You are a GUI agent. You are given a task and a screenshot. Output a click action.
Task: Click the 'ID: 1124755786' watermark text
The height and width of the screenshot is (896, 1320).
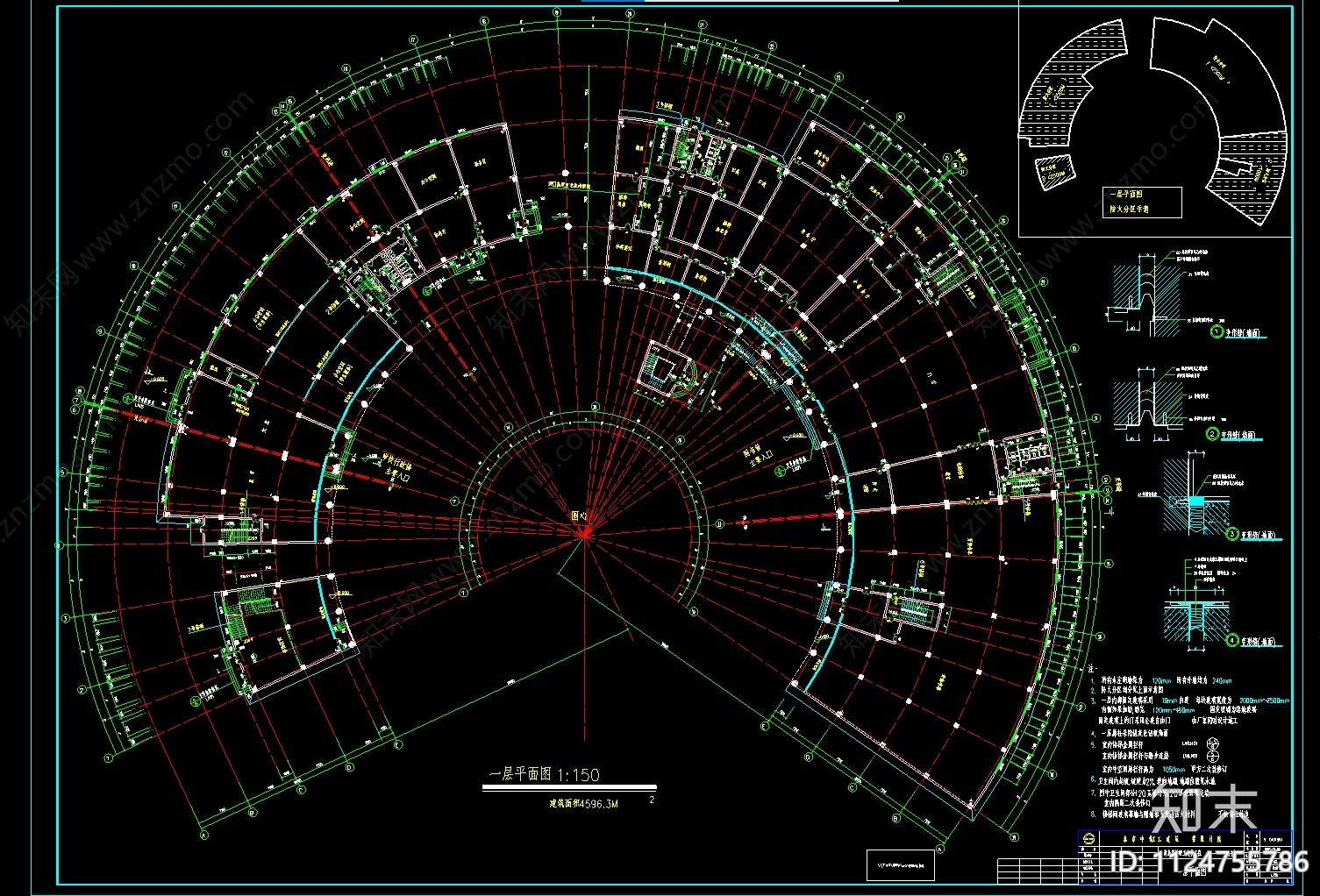tap(1209, 863)
